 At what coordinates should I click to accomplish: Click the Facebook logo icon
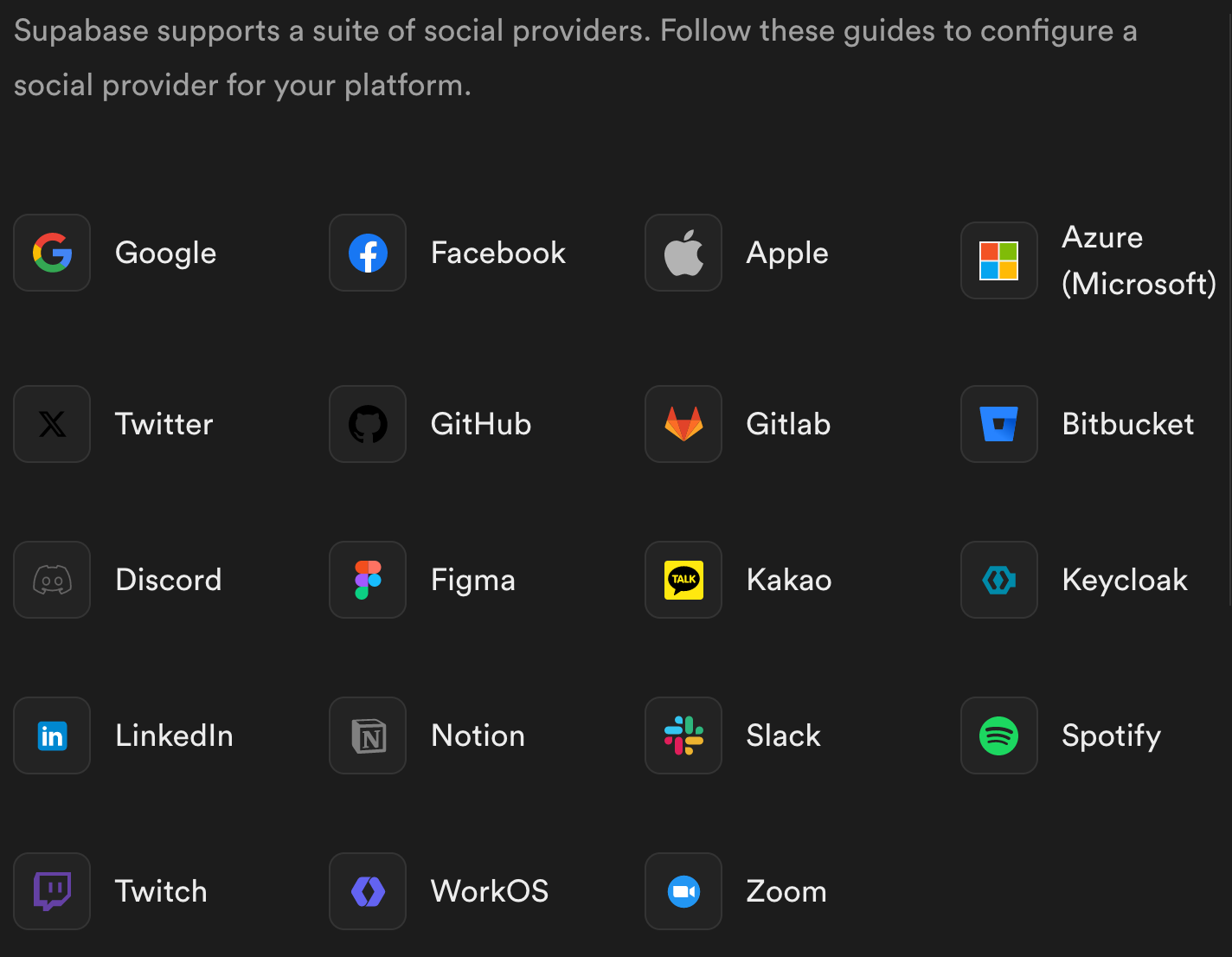[x=368, y=253]
